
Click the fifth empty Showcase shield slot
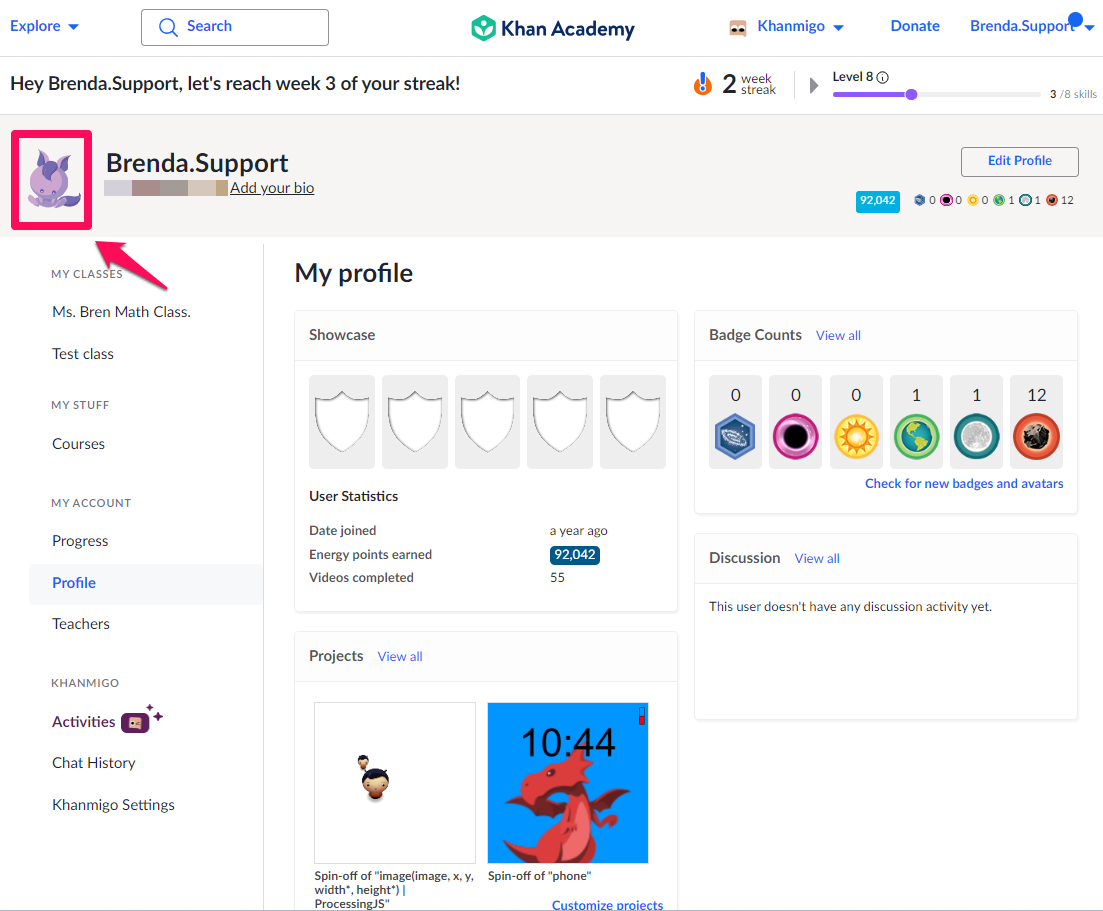(x=633, y=421)
